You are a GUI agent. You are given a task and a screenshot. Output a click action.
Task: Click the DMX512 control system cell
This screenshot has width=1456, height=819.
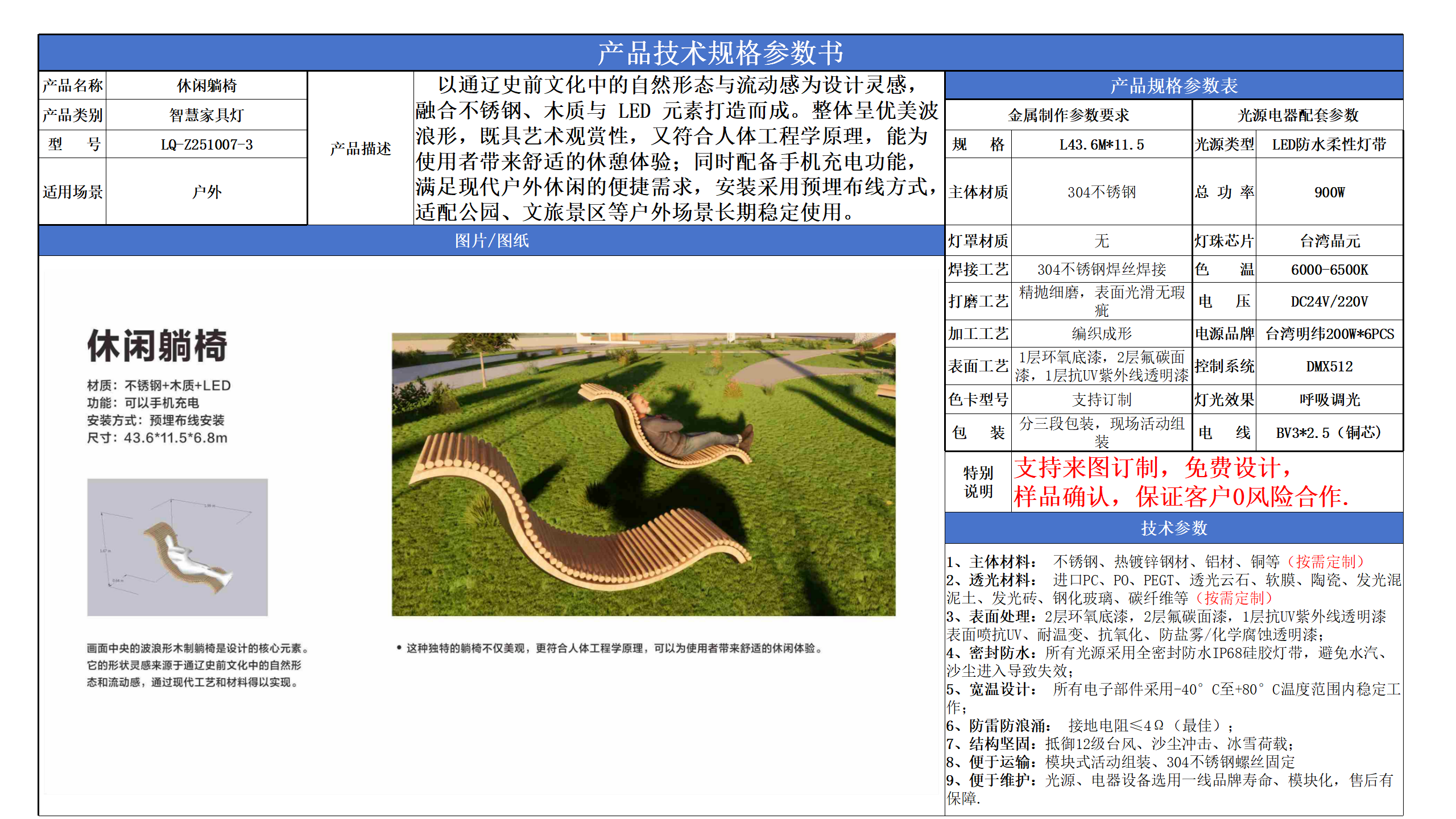coord(1329,367)
